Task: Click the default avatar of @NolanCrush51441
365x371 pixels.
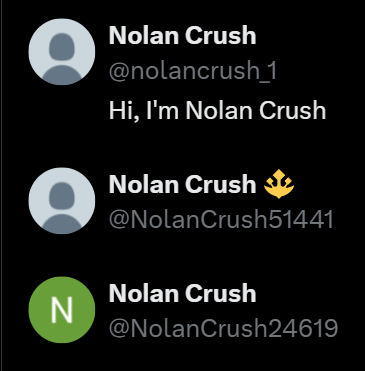Action: (62, 201)
